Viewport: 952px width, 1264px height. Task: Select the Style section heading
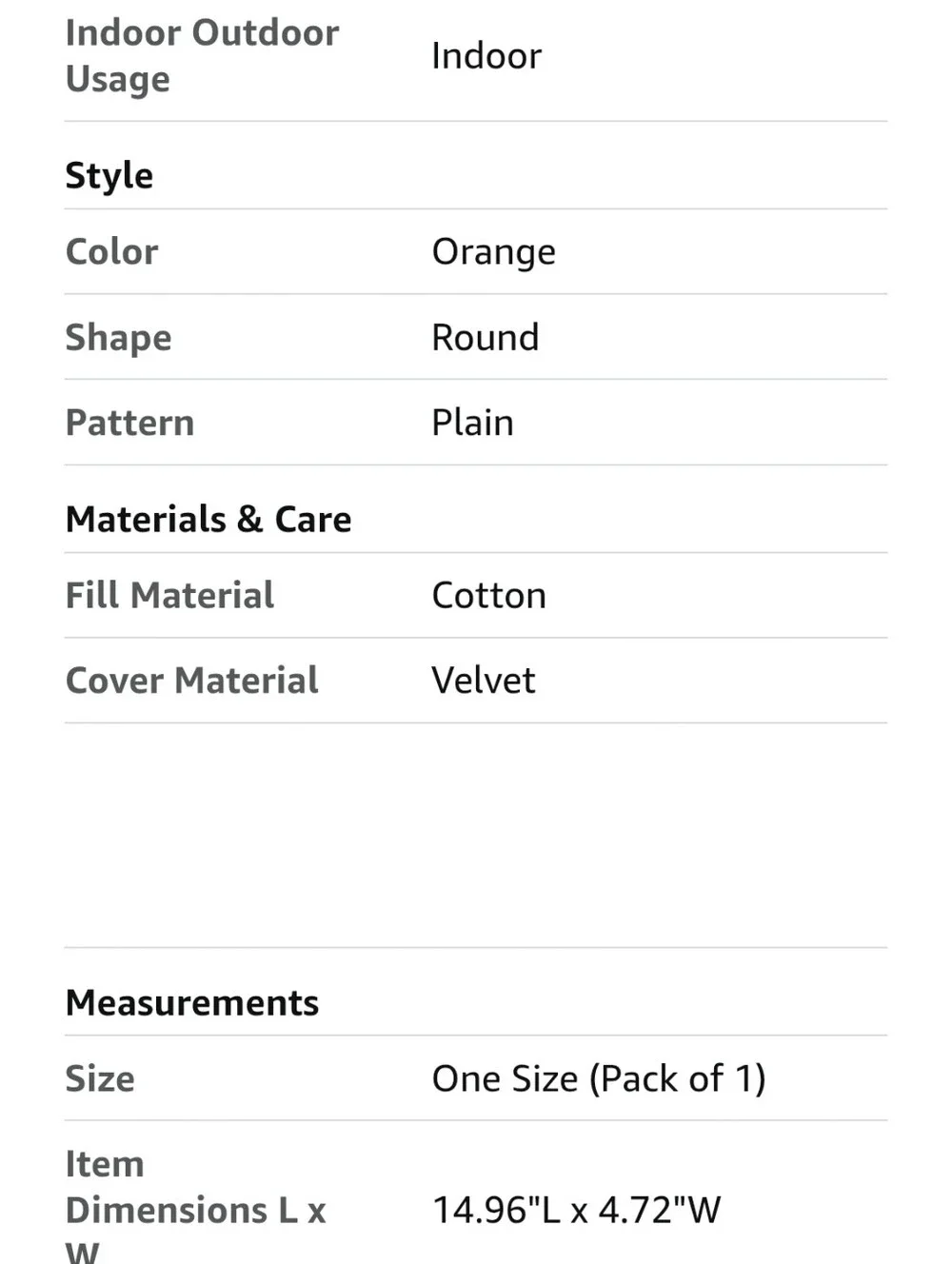[x=109, y=176]
